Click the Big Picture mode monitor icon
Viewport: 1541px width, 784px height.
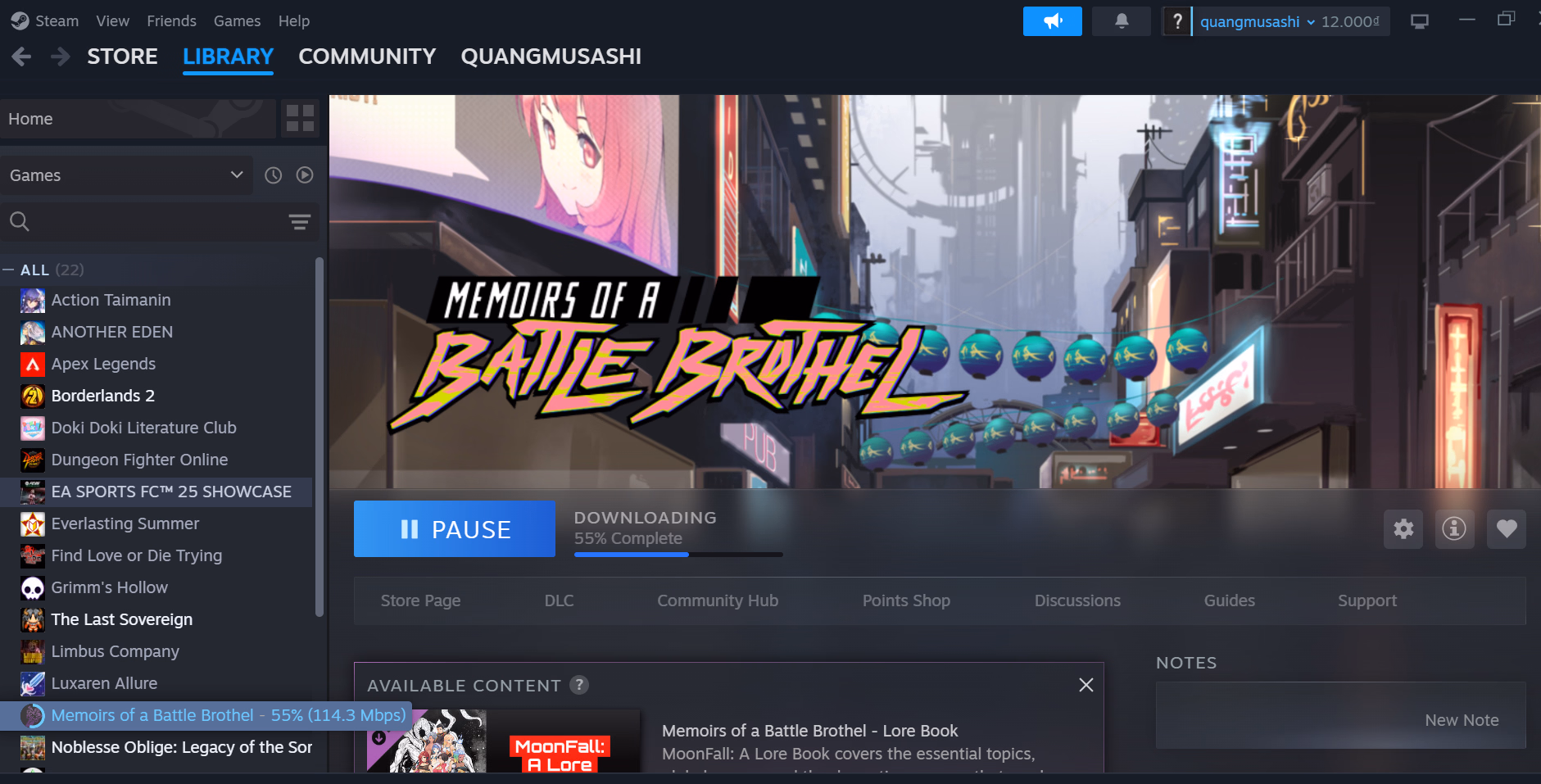tap(1420, 21)
